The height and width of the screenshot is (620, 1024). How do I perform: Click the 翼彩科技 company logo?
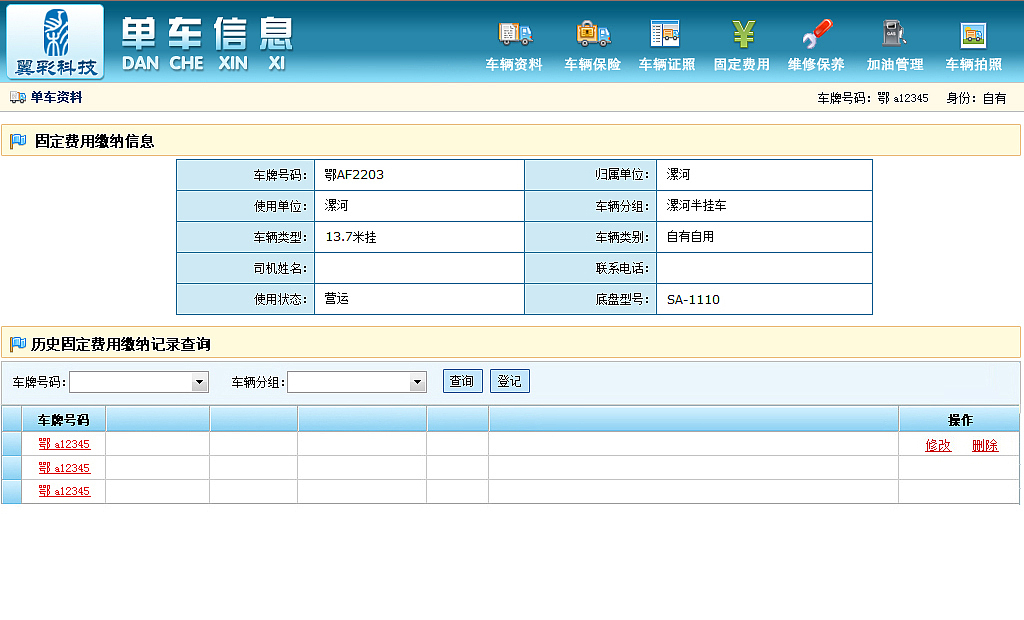(x=56, y=42)
